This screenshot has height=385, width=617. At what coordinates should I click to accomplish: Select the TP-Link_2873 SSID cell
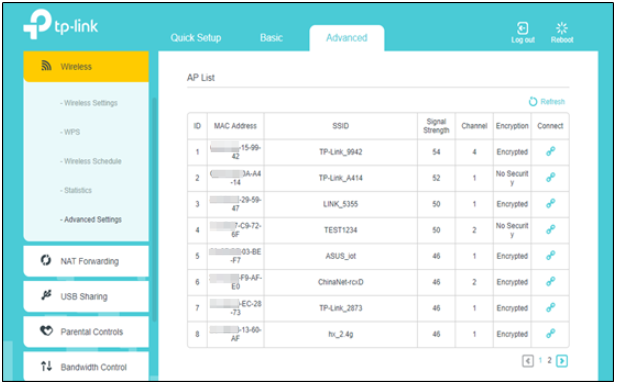point(340,308)
